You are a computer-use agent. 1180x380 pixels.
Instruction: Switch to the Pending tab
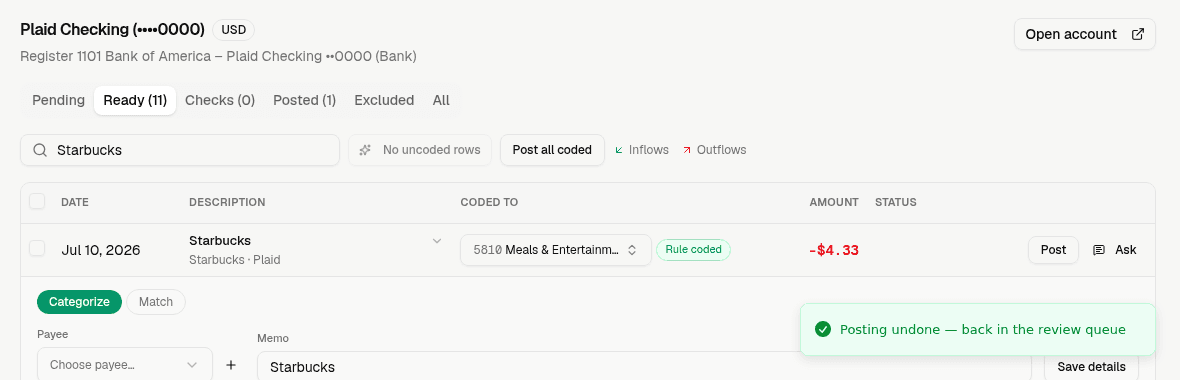click(59, 100)
